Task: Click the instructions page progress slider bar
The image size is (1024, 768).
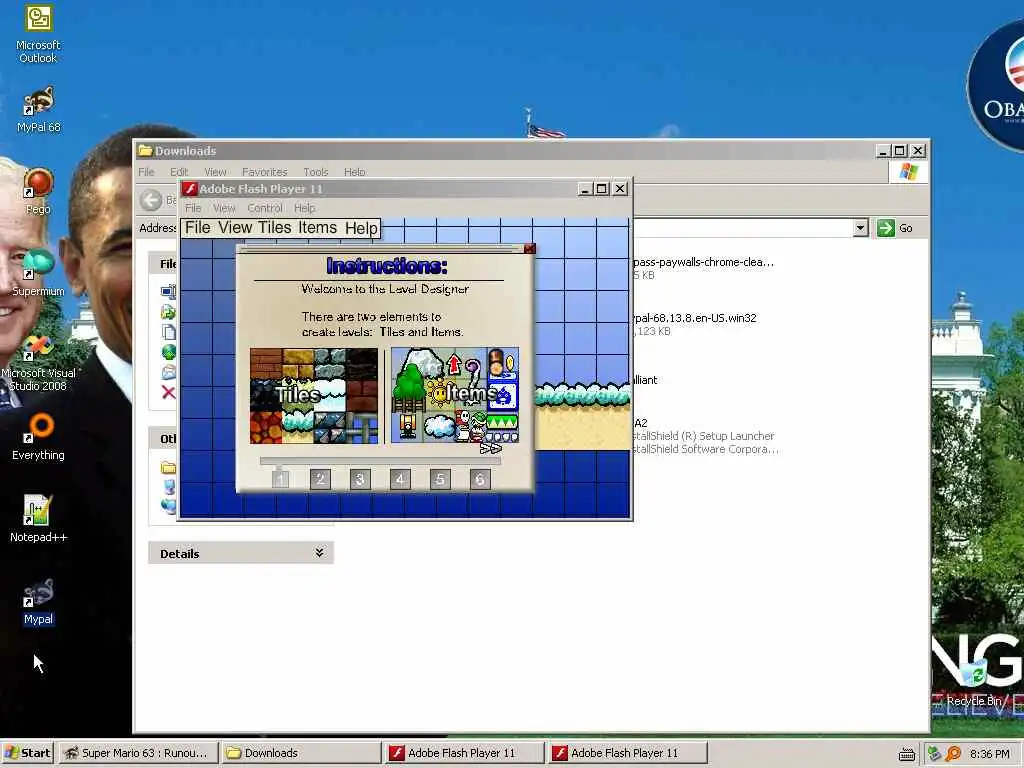Action: [x=380, y=460]
